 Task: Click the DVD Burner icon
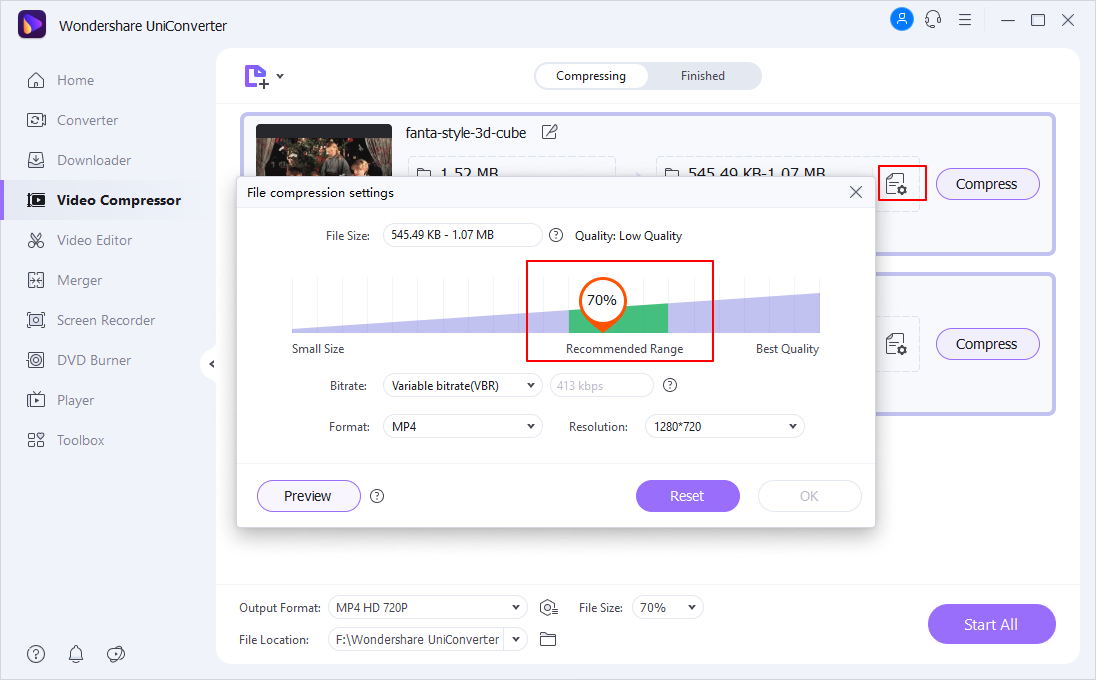click(36, 361)
